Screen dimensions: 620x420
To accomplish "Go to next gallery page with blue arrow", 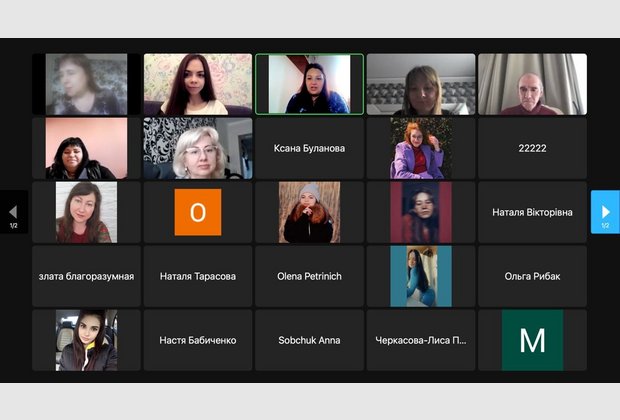I will coord(605,212).
